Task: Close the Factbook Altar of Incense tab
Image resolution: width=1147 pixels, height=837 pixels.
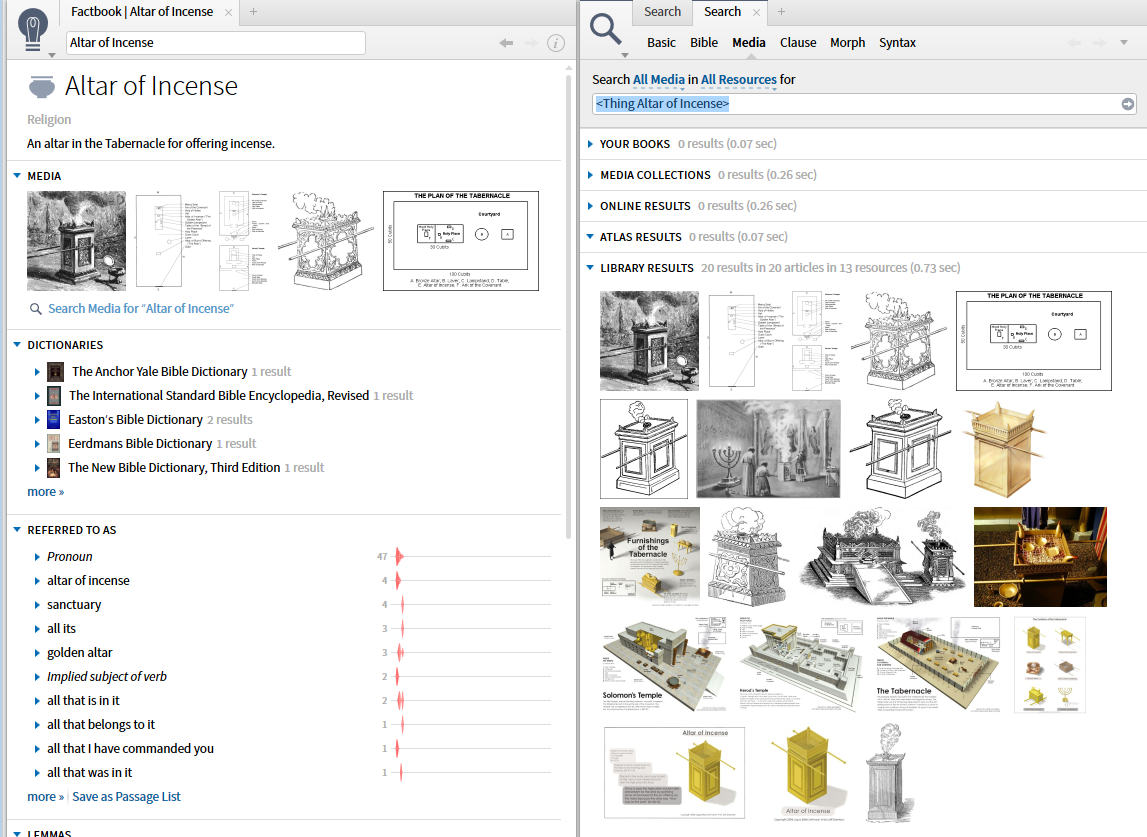Action: click(228, 12)
